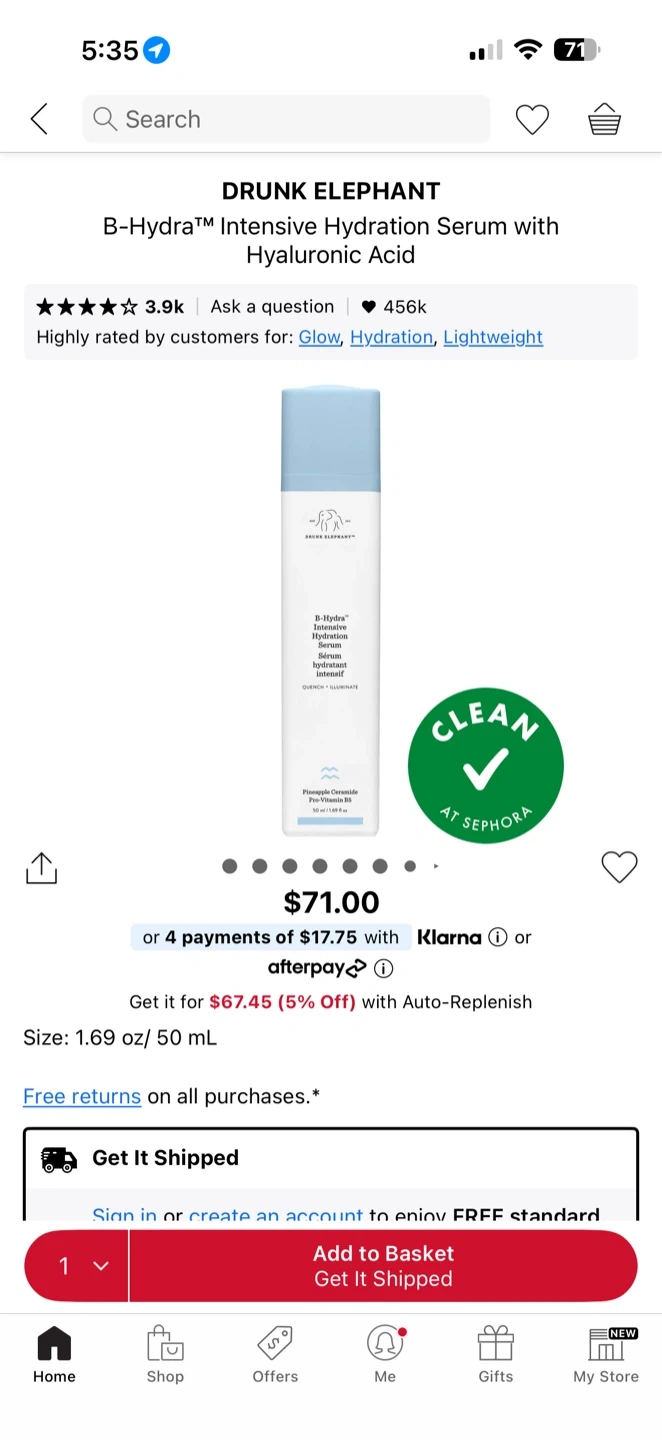Open the Free returns link
This screenshot has width=662, height=1440.
pyautogui.click(x=82, y=1097)
